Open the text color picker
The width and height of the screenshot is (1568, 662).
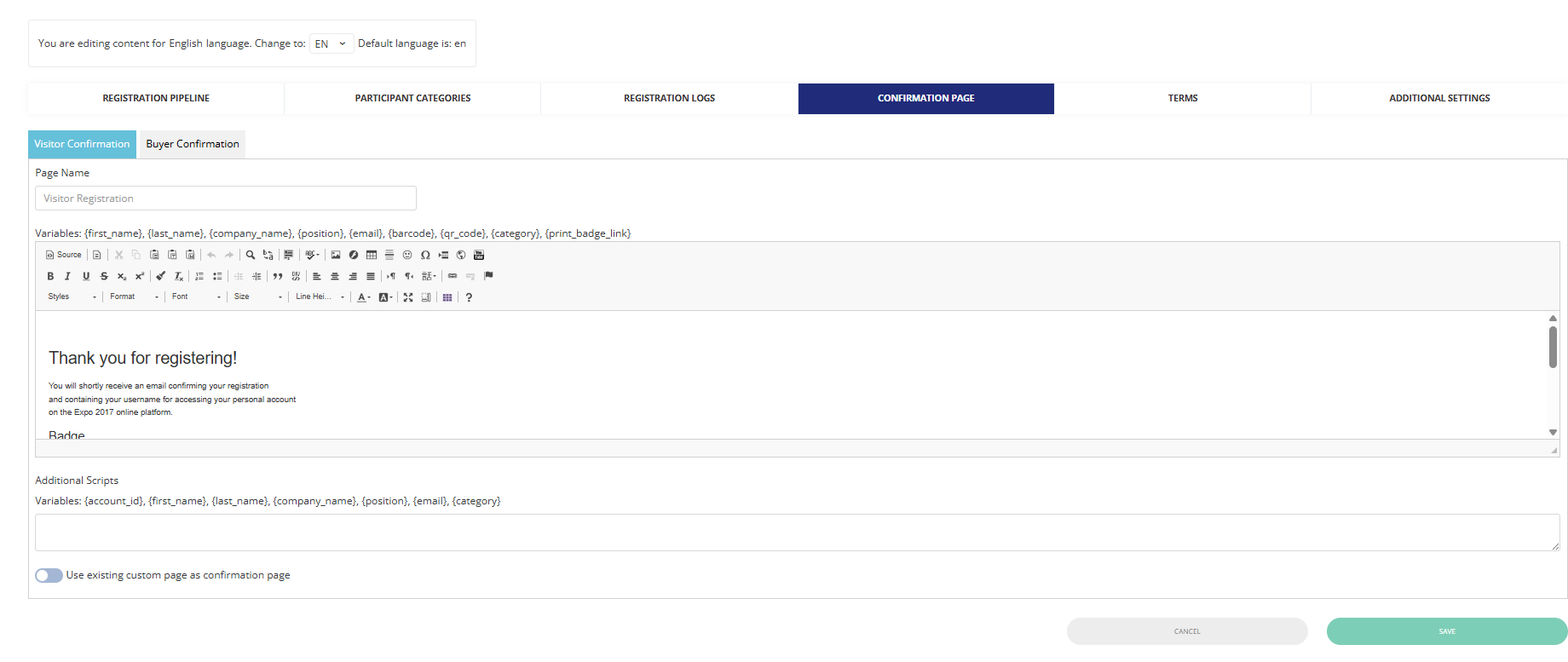pos(363,297)
